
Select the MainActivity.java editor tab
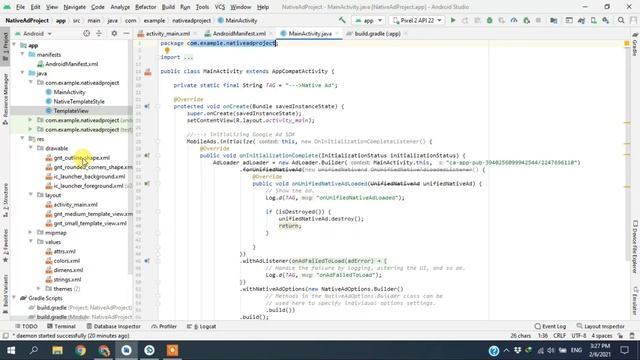tap(310, 33)
